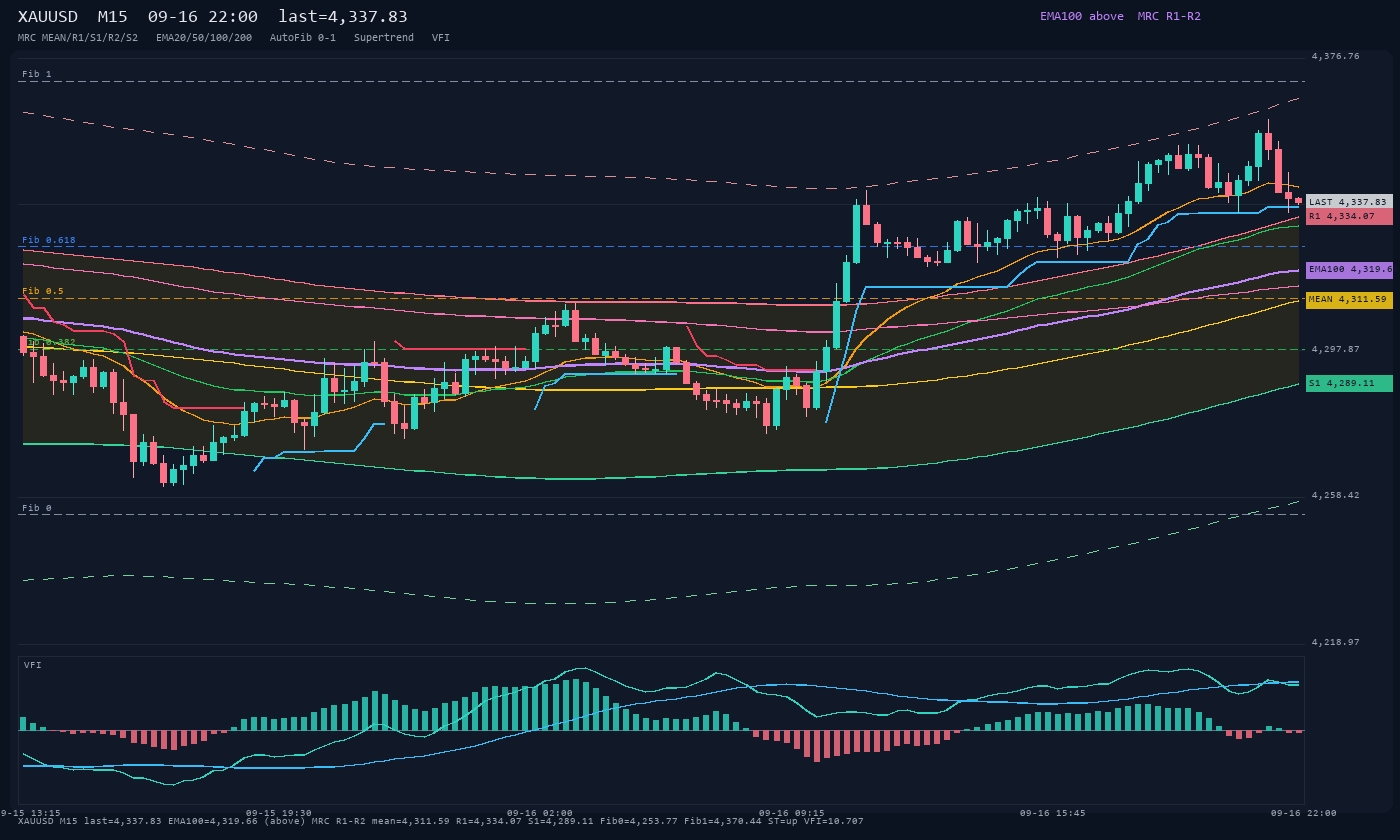
Task: Click the 4,376.76 price axis label
Action: tap(1335, 56)
